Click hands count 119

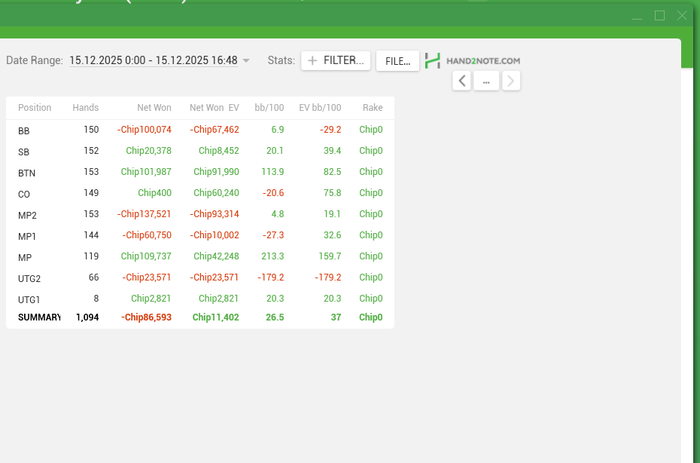coord(91,256)
